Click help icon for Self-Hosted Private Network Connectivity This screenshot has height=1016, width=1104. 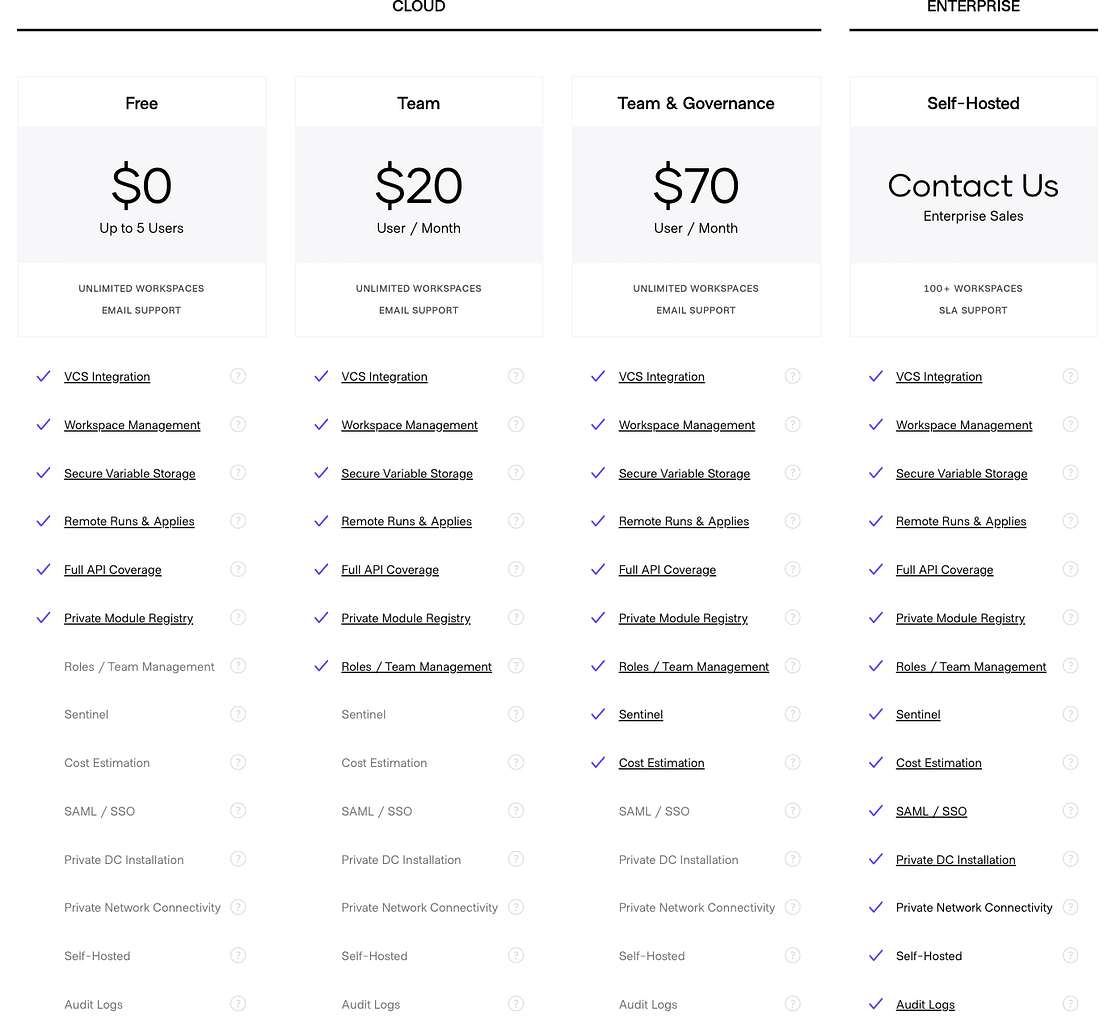[1070, 907]
